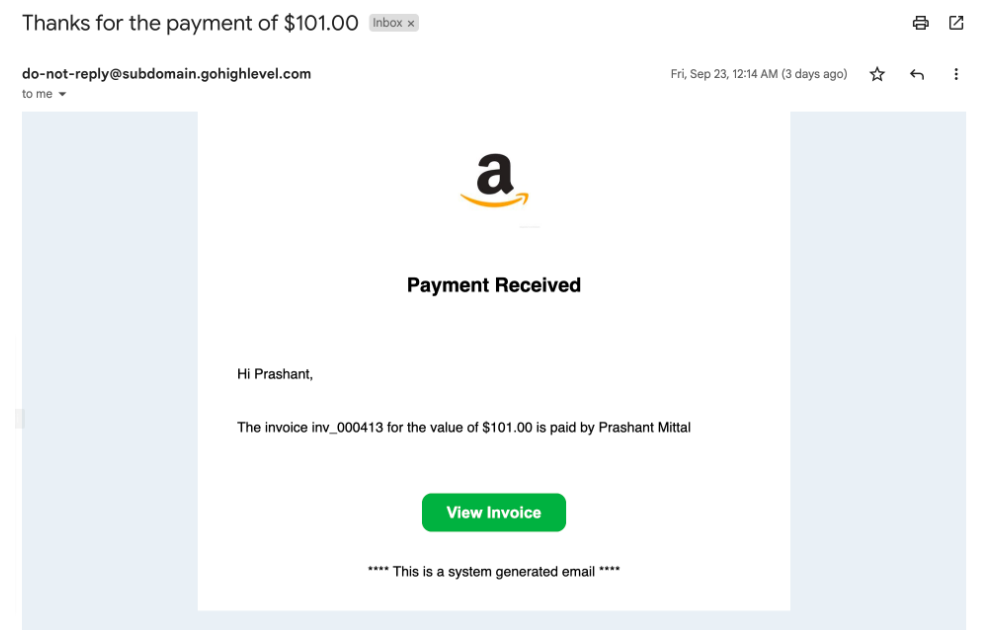Click the system generated email notice
982x639 pixels.
click(x=494, y=571)
